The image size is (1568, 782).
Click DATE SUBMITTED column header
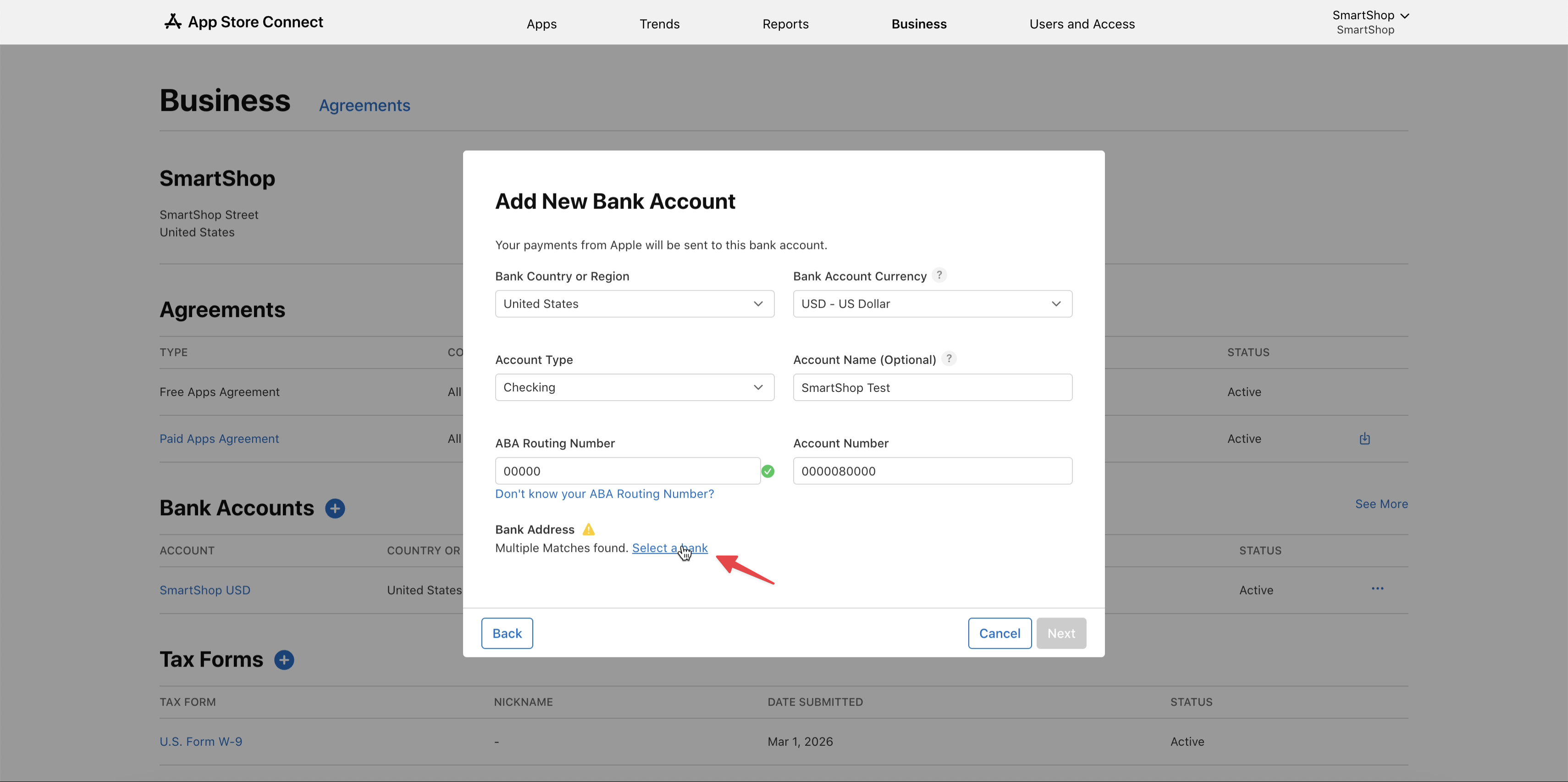[x=815, y=702]
